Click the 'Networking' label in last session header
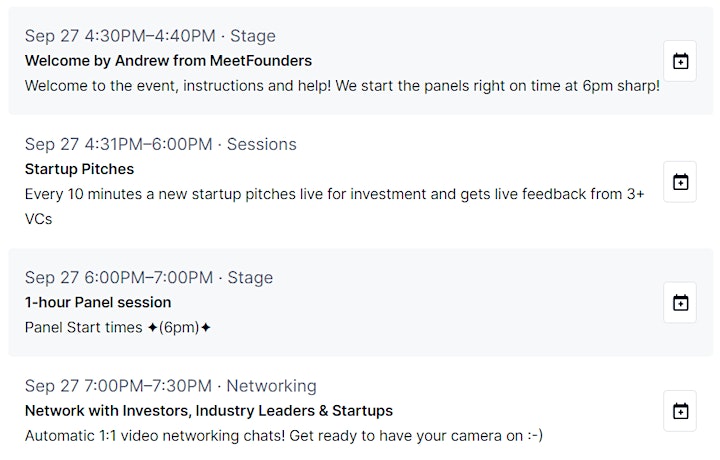This screenshot has width=720, height=460. click(271, 386)
